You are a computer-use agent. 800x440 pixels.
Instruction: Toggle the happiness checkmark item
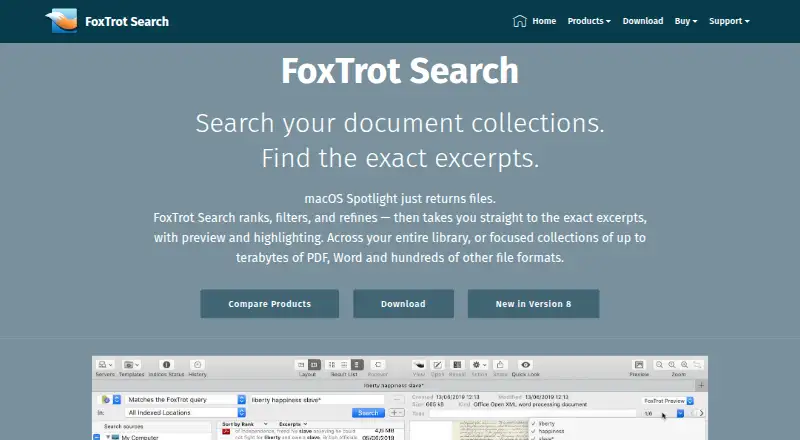point(547,431)
